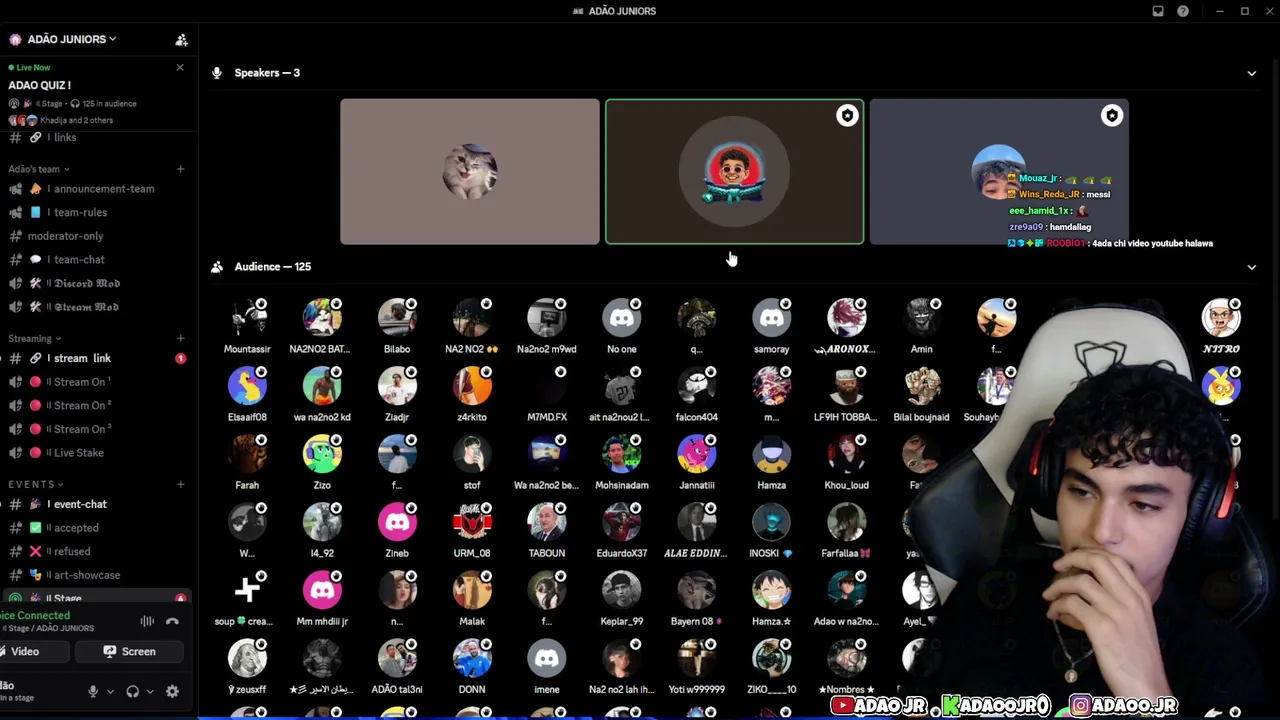Click the invite people icon beside ADÃO JUNIORS
1280x720 pixels.
tap(181, 40)
